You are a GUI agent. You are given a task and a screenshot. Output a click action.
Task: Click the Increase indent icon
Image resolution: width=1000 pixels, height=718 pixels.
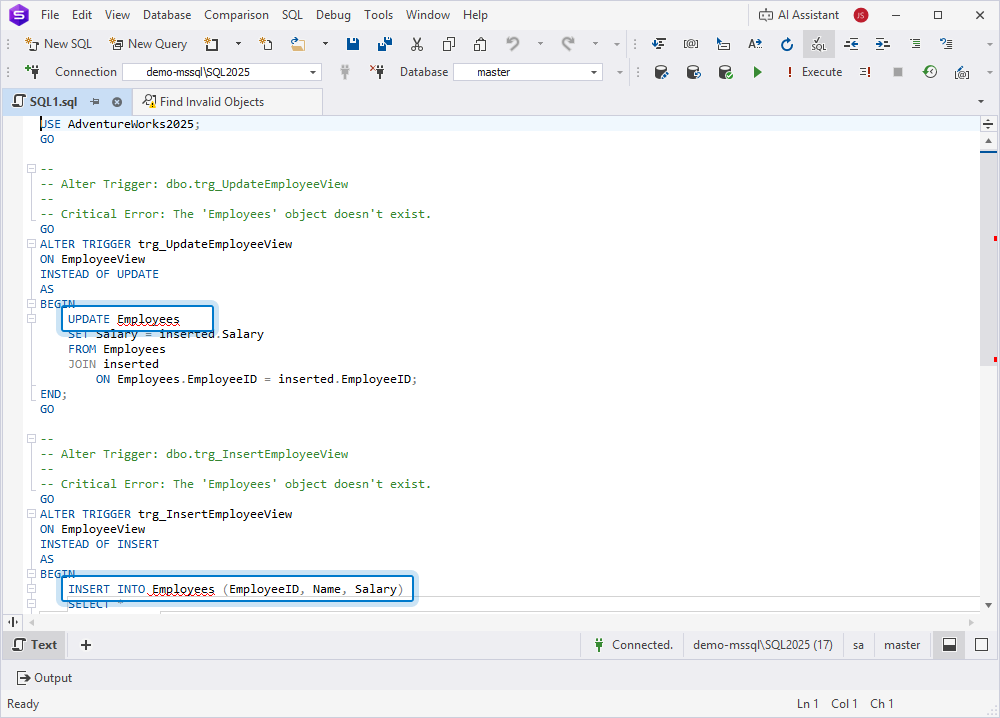[883, 44]
